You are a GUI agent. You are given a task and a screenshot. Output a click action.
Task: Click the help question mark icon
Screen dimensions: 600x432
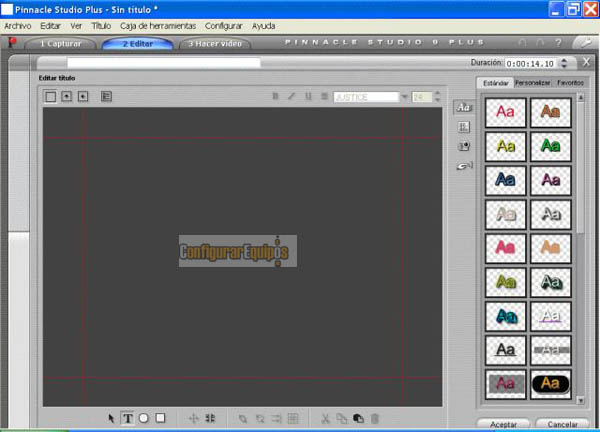(x=558, y=43)
